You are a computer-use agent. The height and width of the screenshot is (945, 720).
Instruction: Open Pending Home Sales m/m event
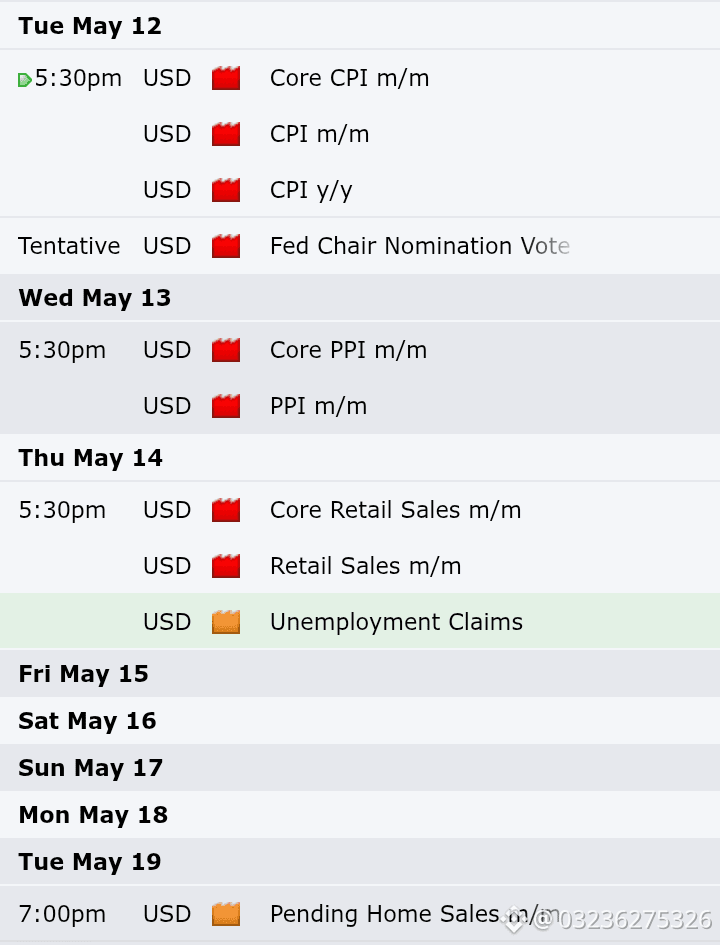click(x=415, y=914)
